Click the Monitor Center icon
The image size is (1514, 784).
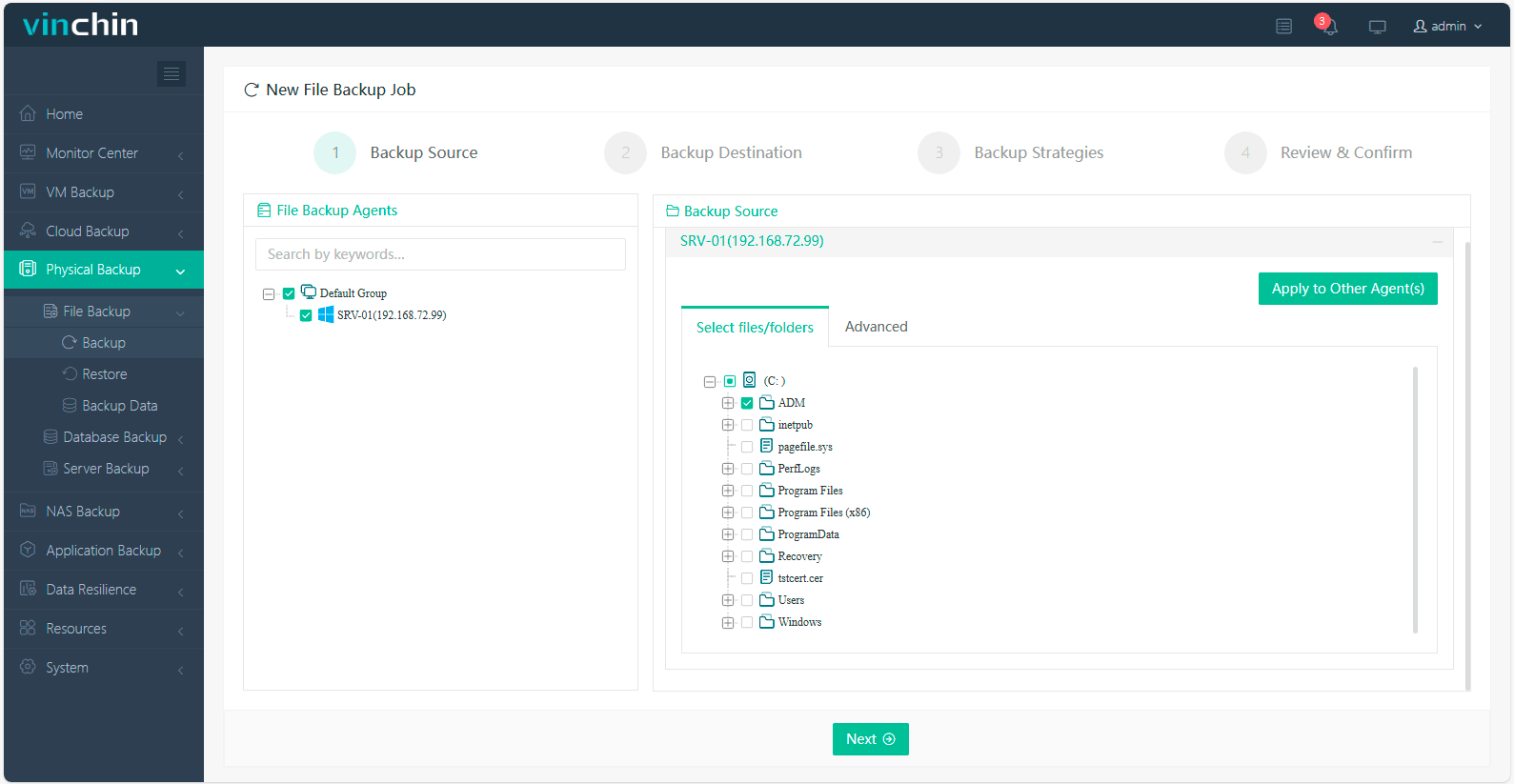(x=28, y=152)
